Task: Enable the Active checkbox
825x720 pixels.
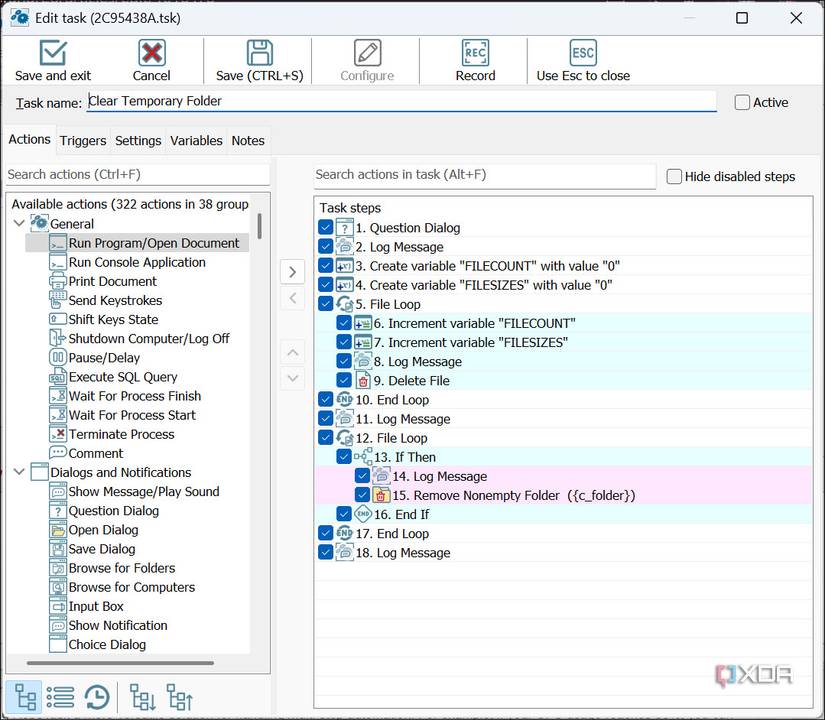Action: pos(741,102)
